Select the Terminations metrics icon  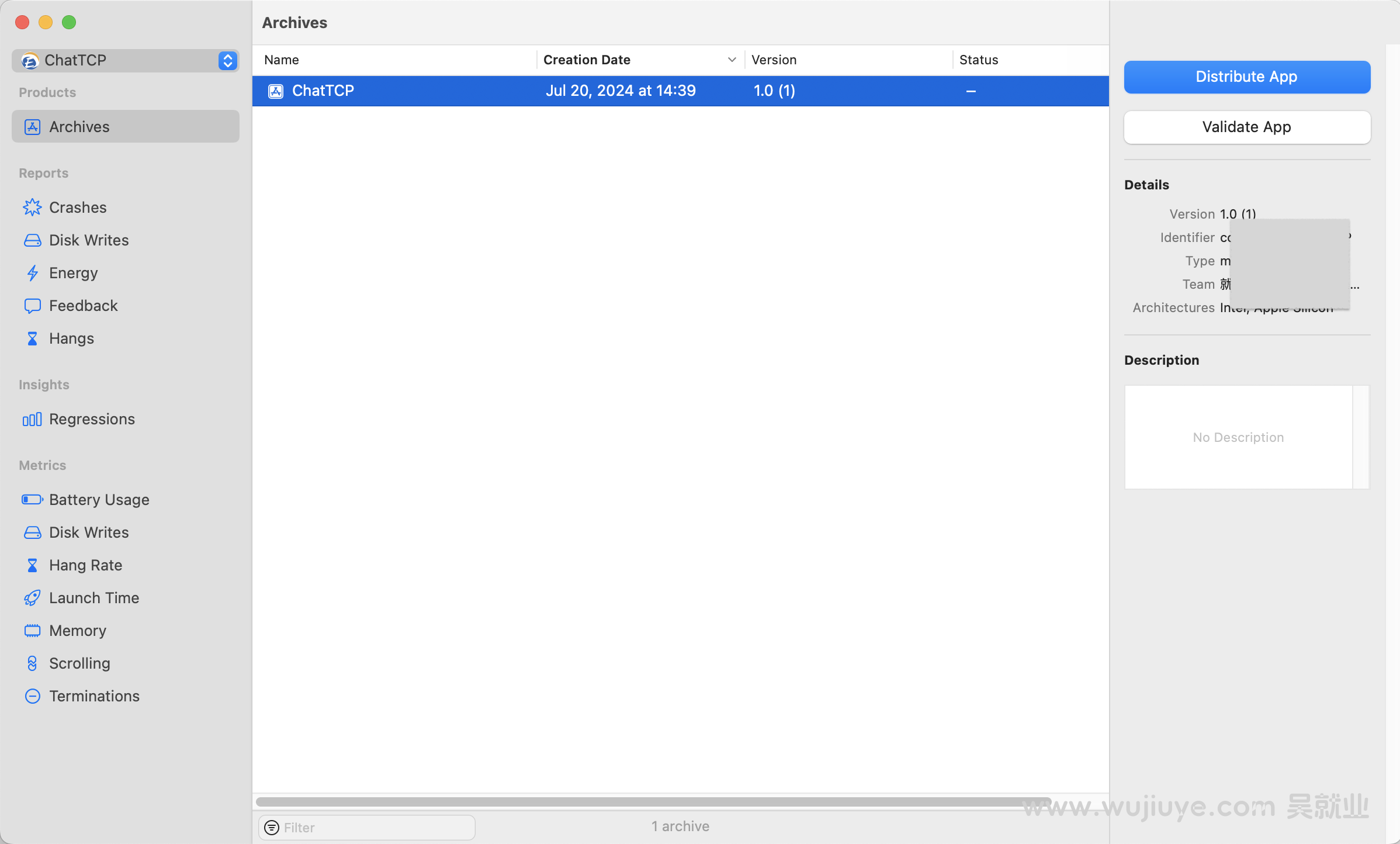click(32, 695)
